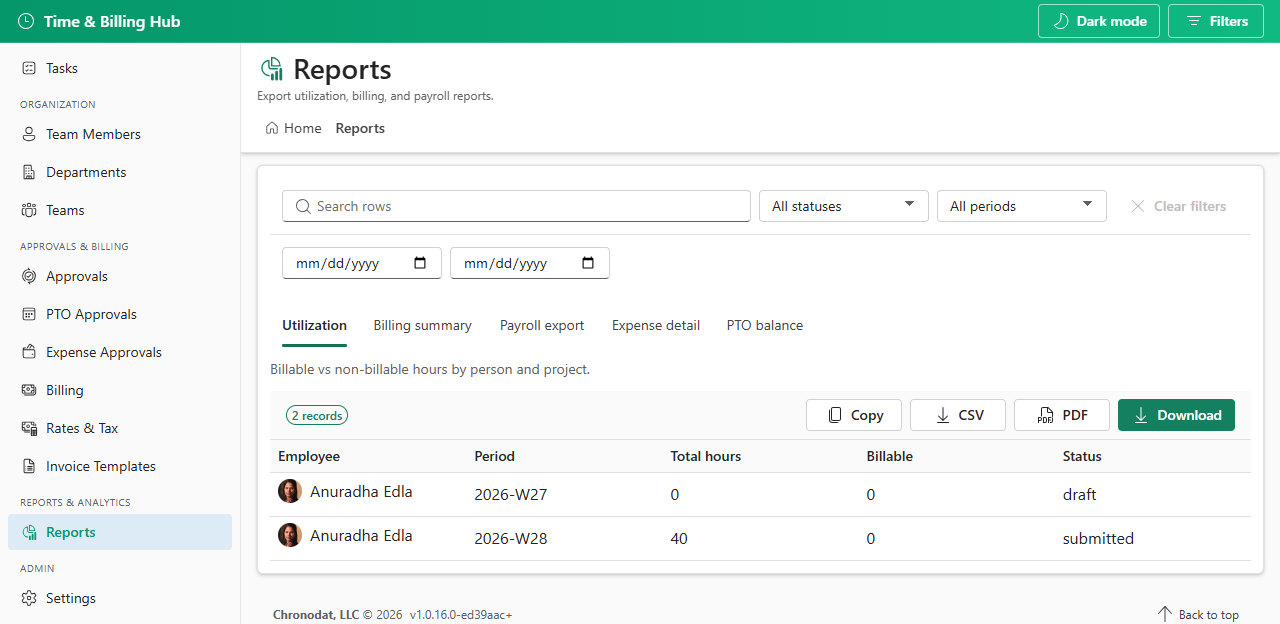Click the PTO Approvals calendar icon
This screenshot has height=624, width=1280.
(29, 314)
